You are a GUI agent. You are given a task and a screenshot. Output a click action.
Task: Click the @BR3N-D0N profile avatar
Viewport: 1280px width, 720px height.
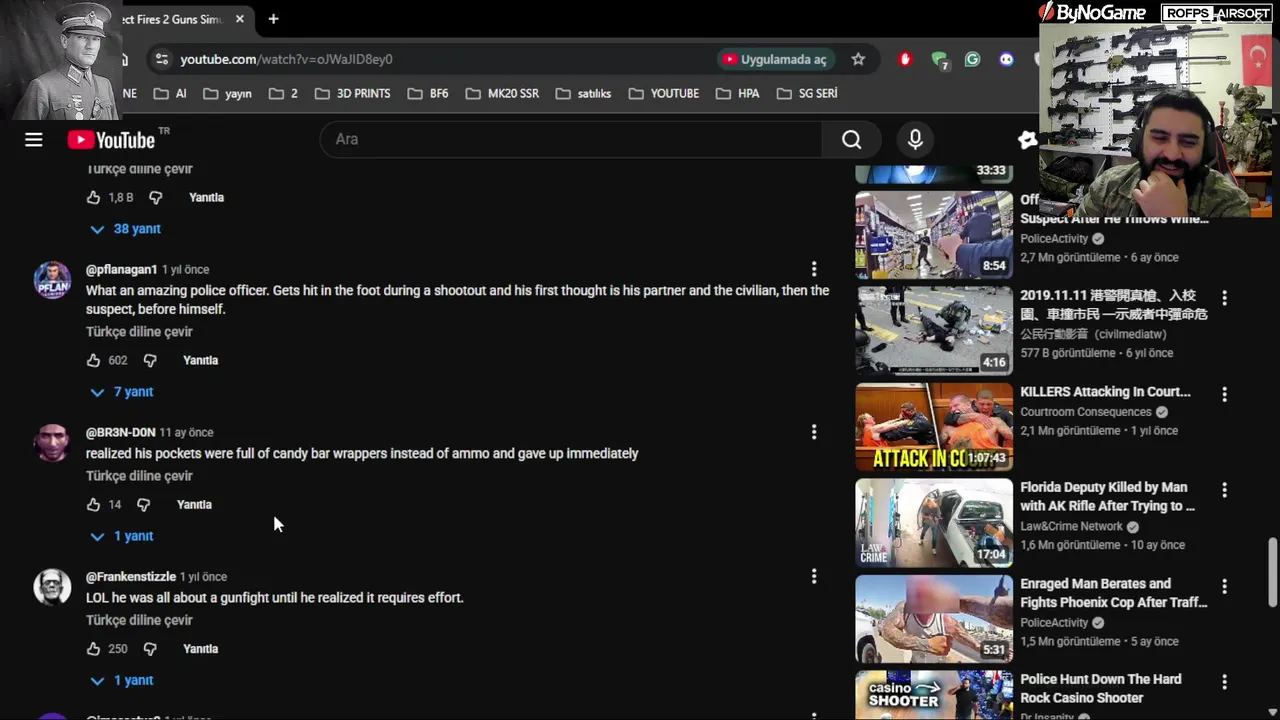click(52, 443)
